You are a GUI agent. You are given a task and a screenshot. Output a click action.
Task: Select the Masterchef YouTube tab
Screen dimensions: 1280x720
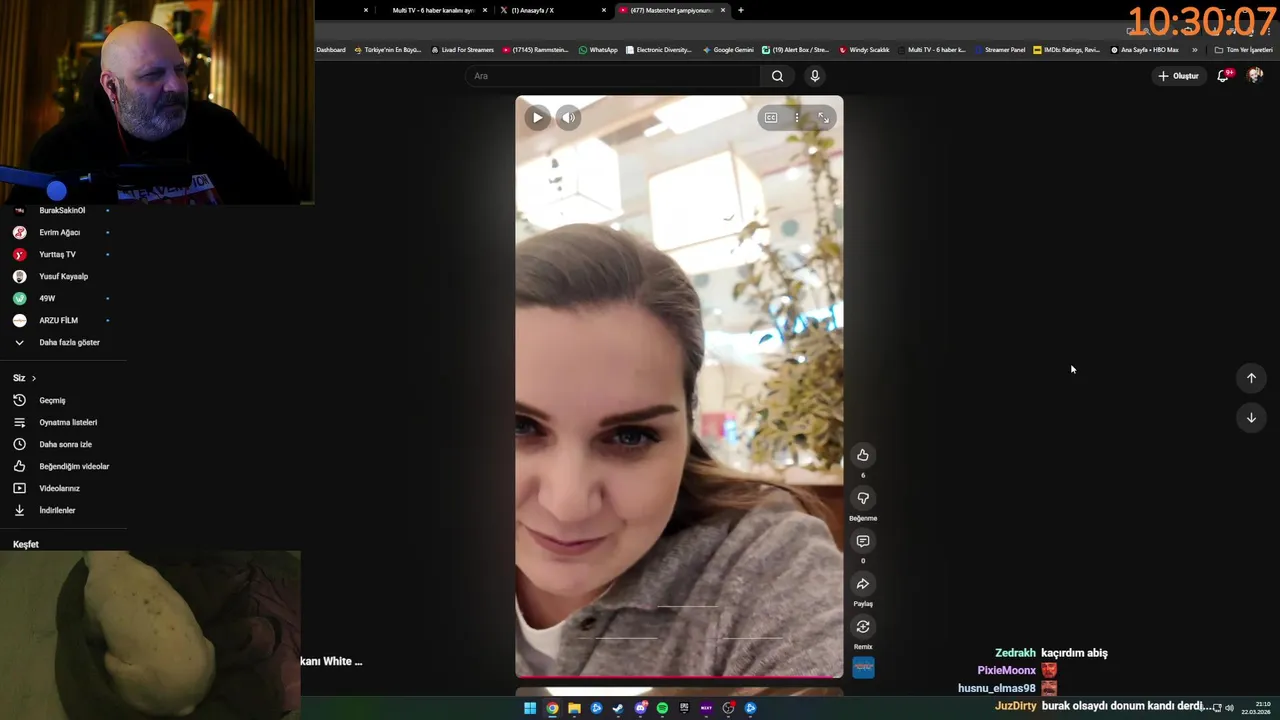coord(672,10)
